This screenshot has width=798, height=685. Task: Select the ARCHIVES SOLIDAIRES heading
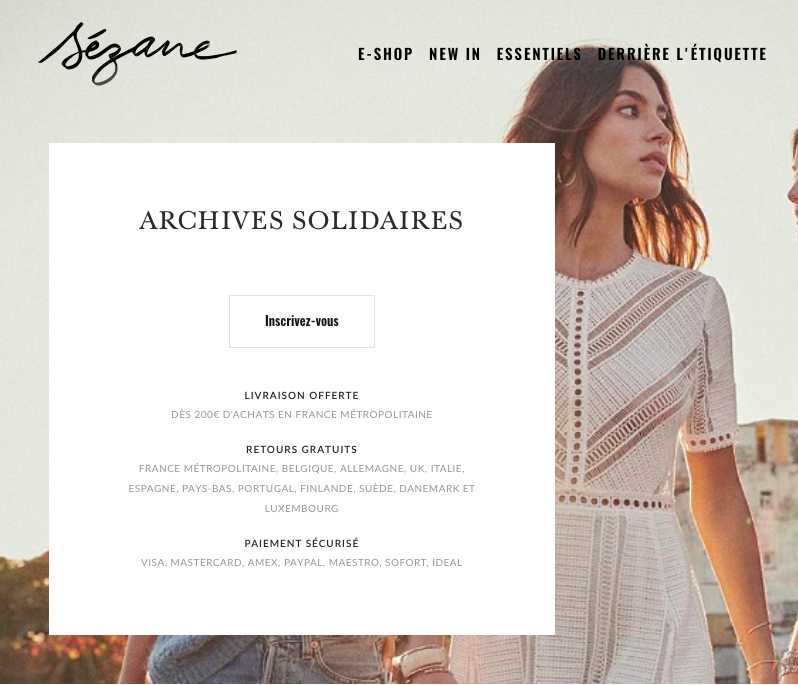(x=301, y=220)
